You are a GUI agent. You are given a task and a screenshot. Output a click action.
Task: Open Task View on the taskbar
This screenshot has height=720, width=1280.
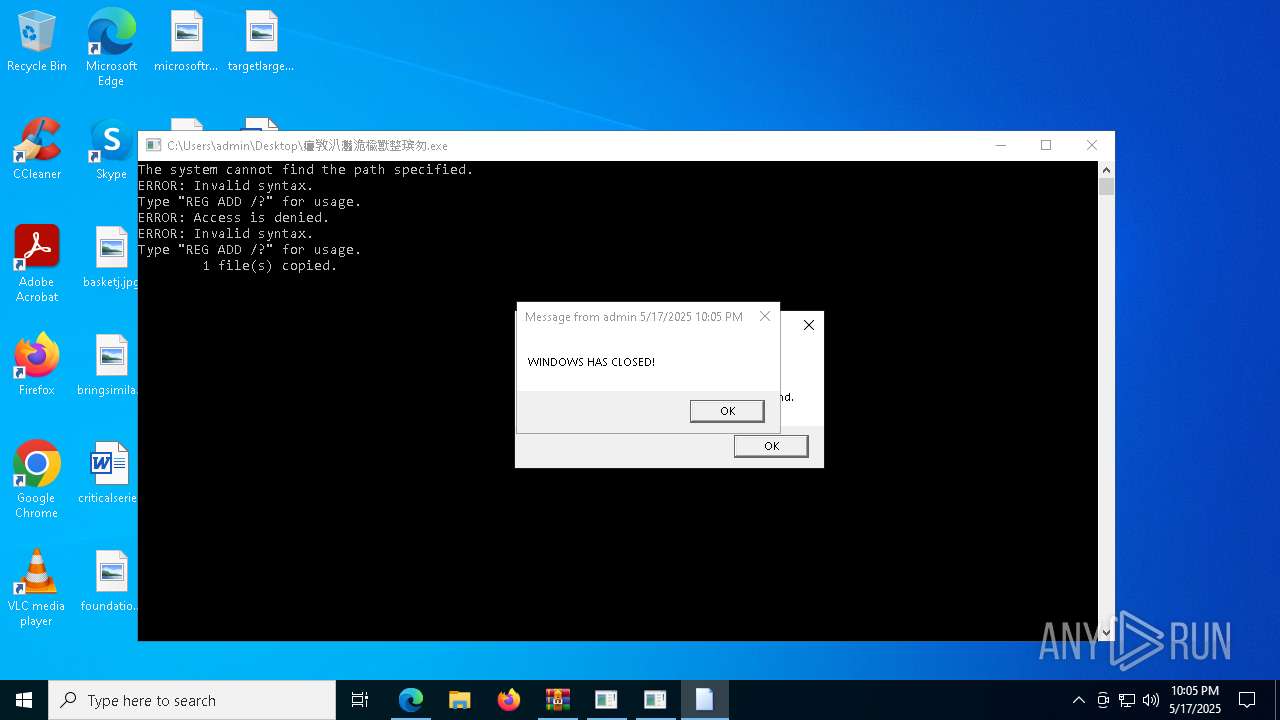[x=360, y=700]
